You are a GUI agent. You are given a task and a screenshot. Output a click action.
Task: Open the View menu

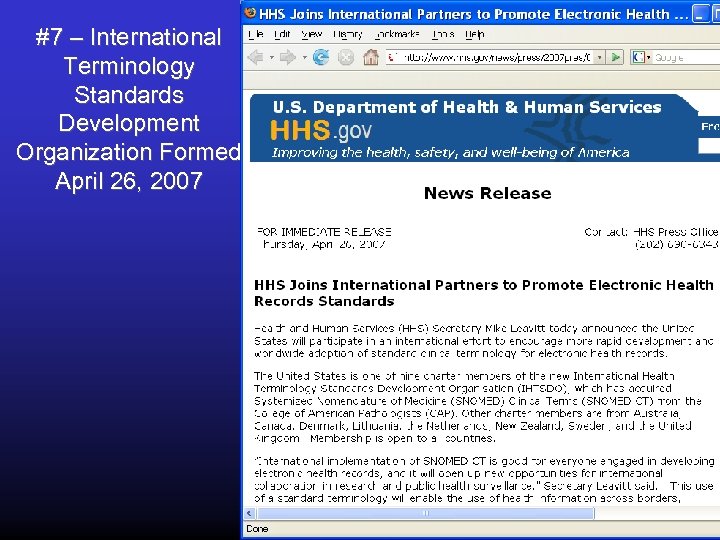point(311,34)
